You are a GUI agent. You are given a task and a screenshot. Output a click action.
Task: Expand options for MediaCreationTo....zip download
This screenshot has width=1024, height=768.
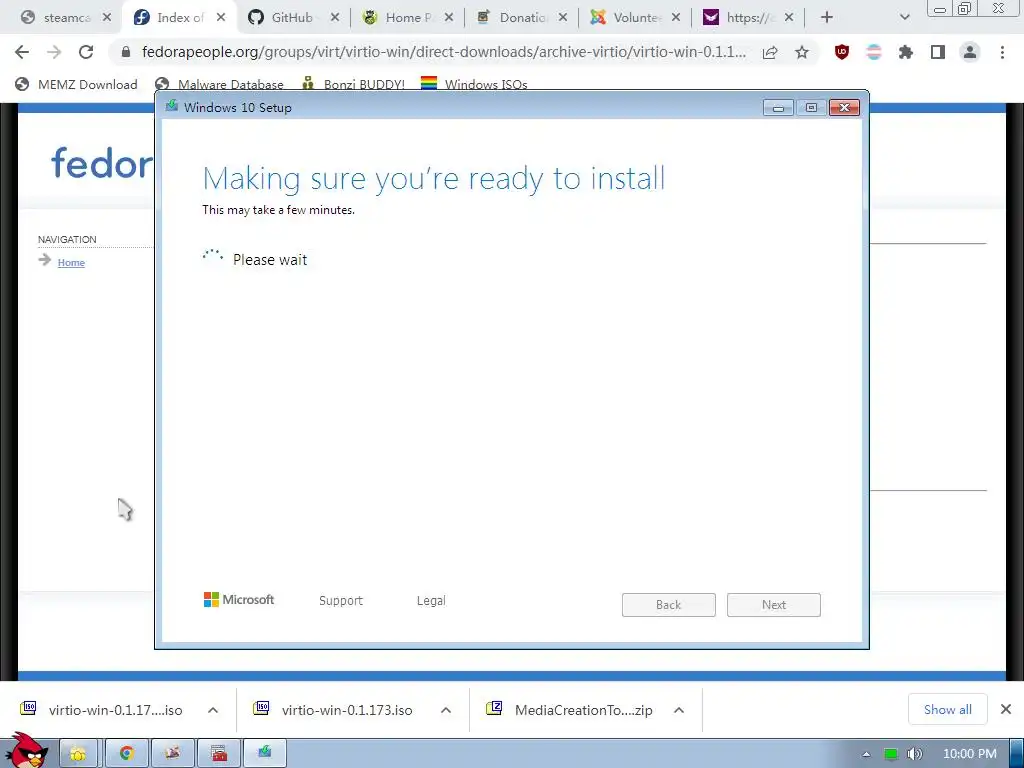coord(679,710)
